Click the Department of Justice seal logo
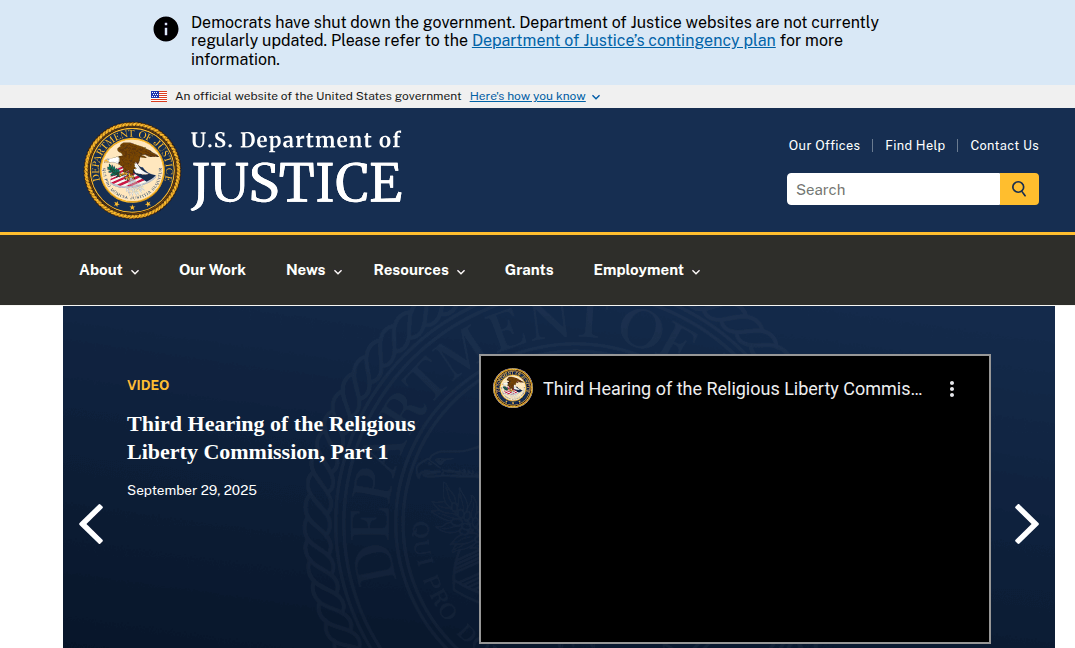The height and width of the screenshot is (648, 1075). (x=132, y=170)
